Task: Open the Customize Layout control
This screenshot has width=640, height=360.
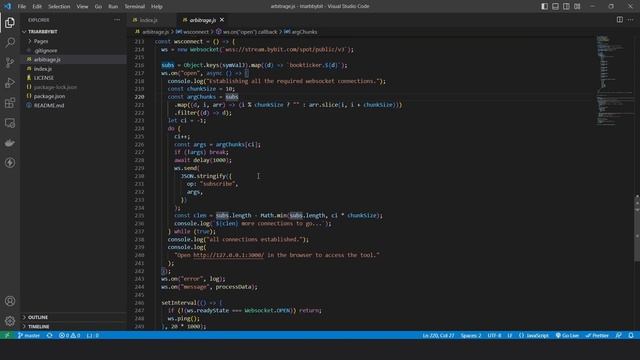Action: click(x=577, y=6)
